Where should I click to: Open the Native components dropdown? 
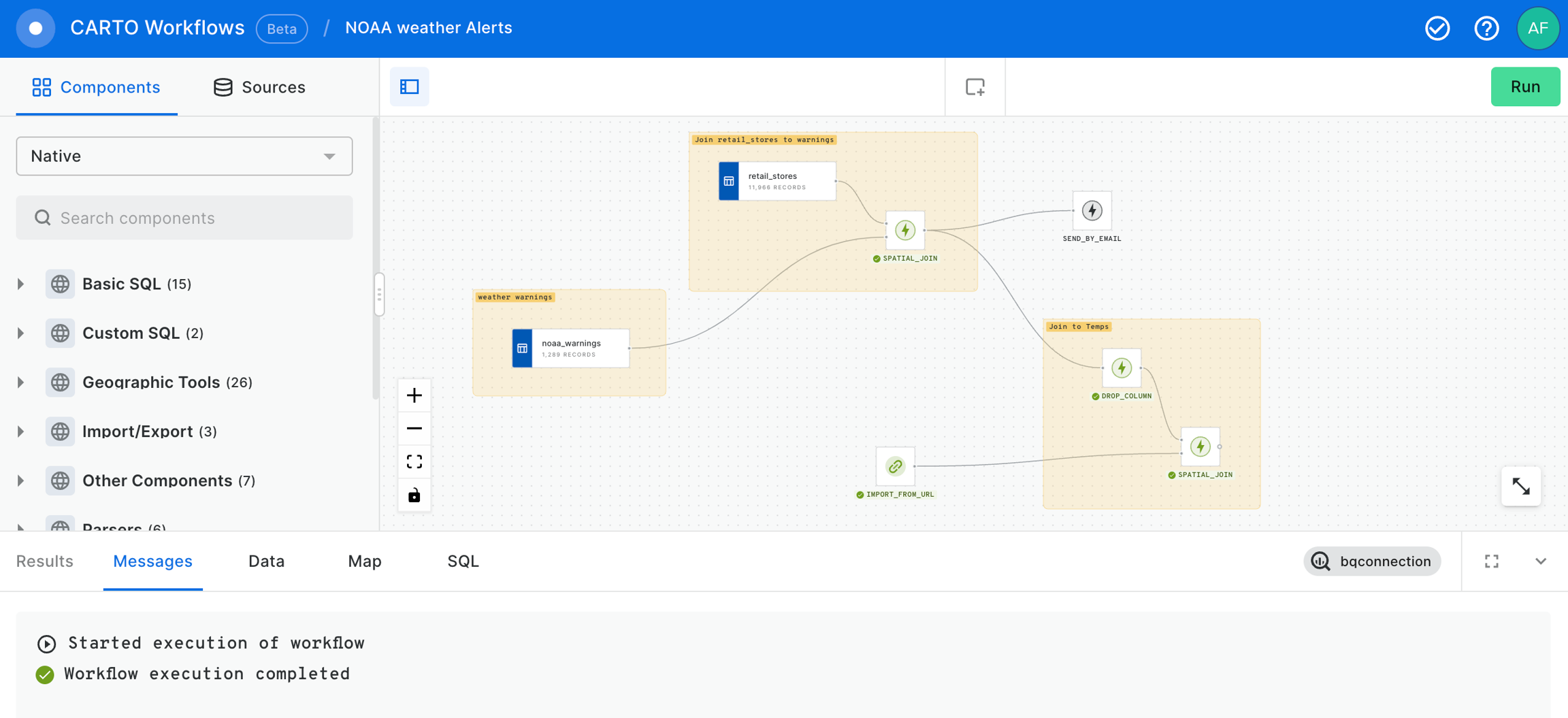(x=184, y=156)
